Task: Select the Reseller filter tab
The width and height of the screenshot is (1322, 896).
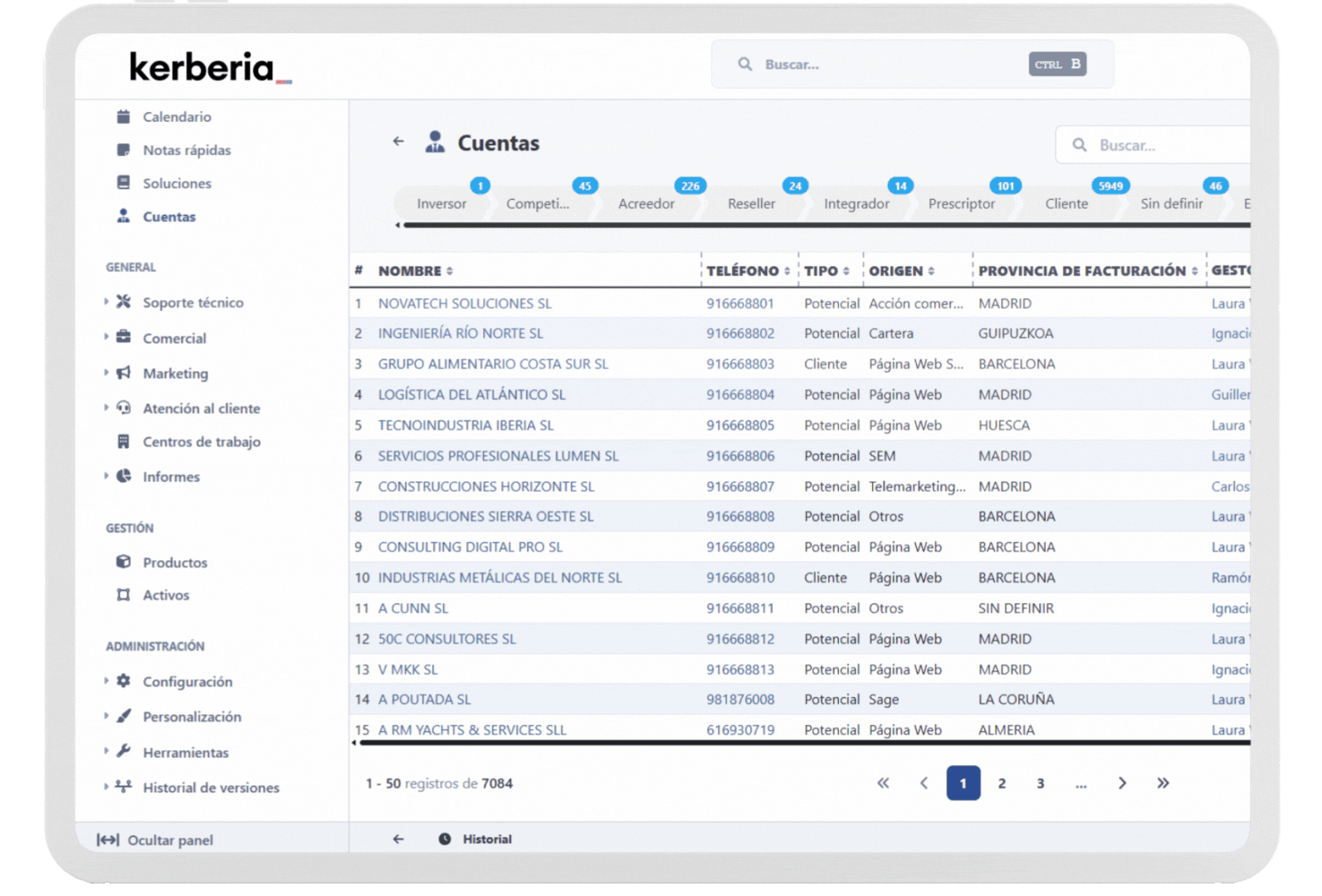Action: click(751, 204)
